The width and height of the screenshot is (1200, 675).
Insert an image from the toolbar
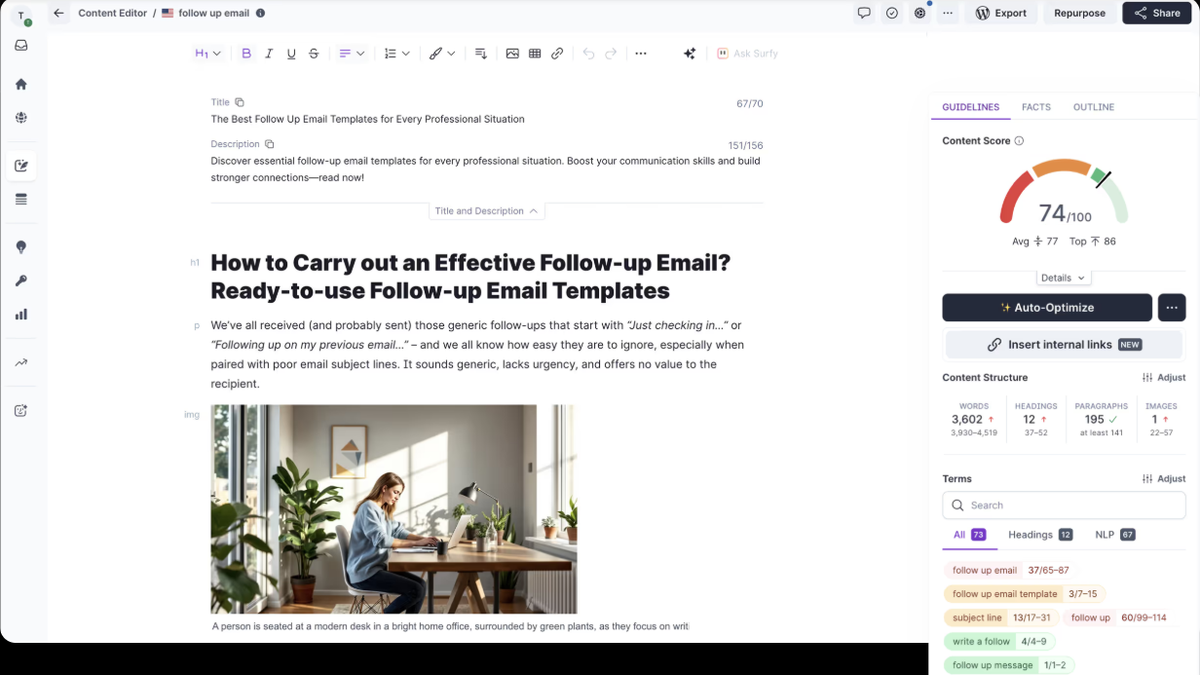click(x=512, y=53)
